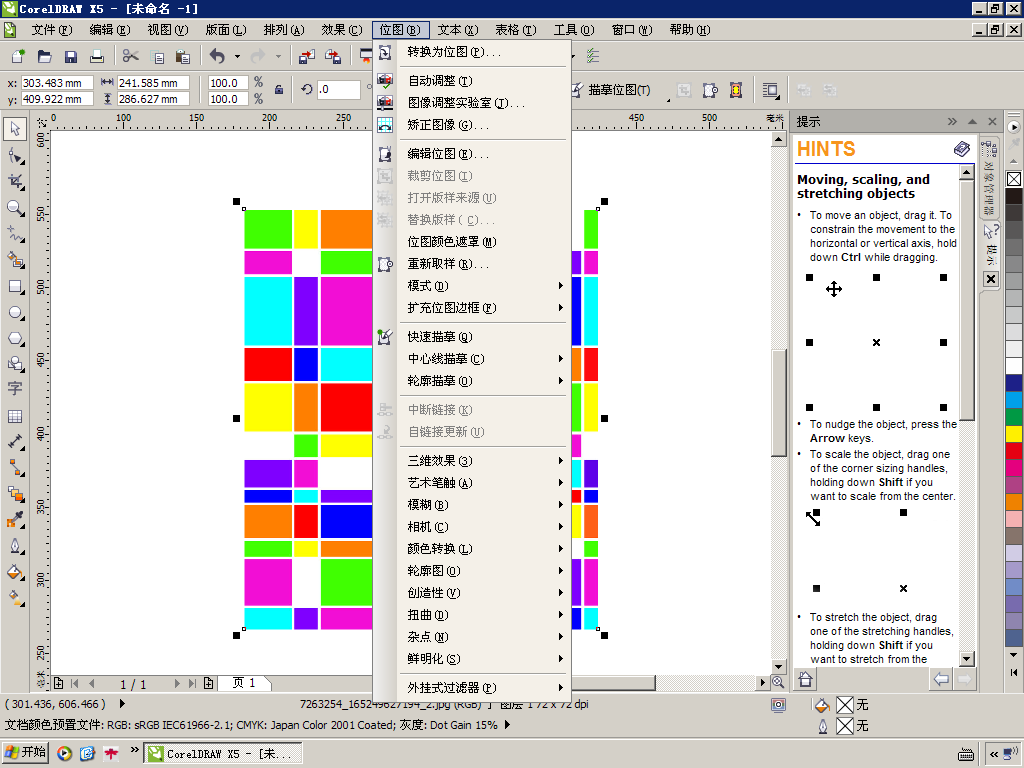Click the Paste clipboard icon

183,57
